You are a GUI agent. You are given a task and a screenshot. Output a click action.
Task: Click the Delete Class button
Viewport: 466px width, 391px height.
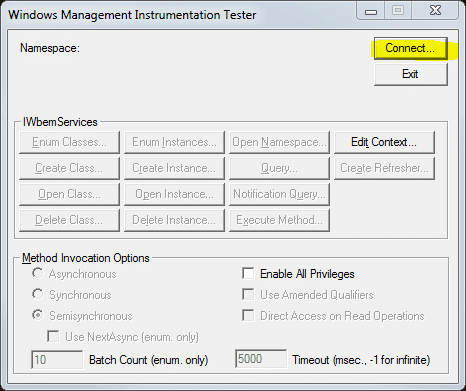69,220
